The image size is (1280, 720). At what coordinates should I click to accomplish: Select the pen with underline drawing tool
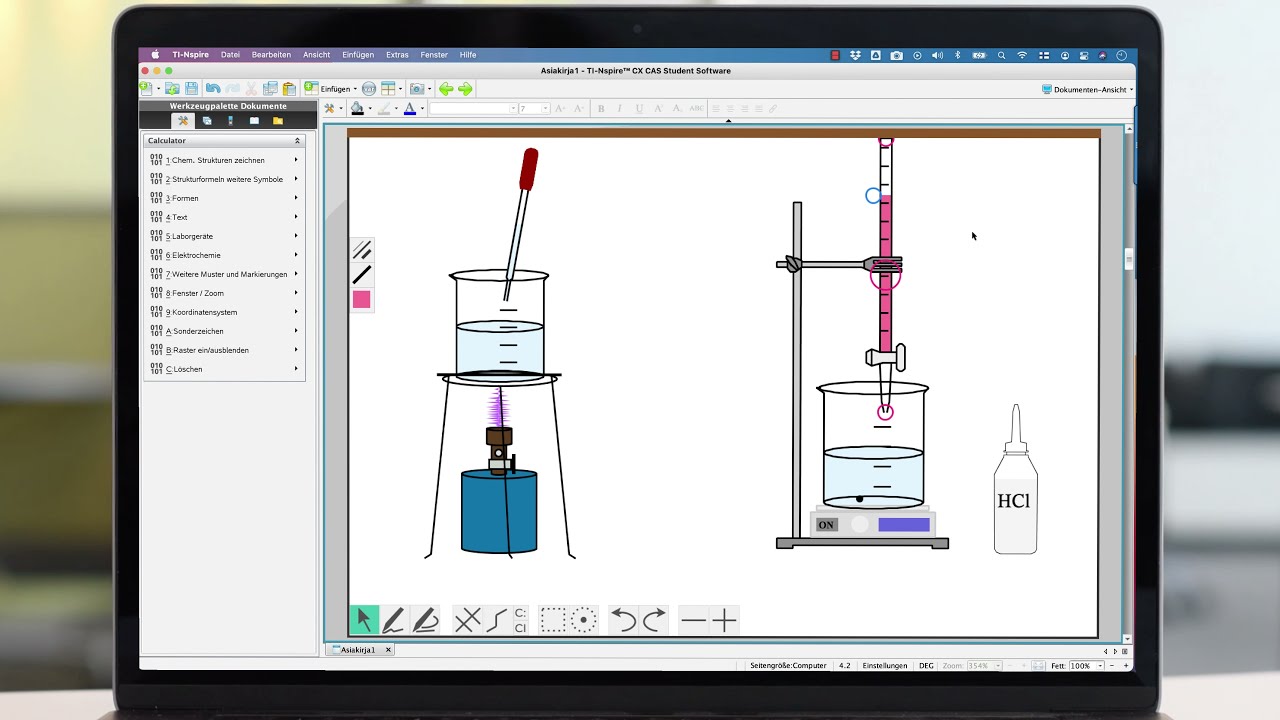click(x=425, y=620)
